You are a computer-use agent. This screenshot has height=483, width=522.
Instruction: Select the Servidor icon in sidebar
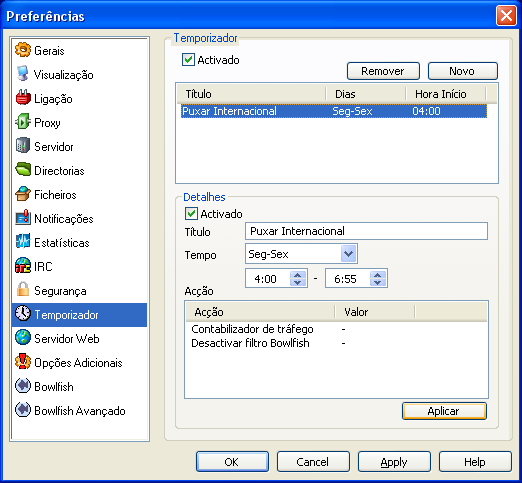[23, 146]
